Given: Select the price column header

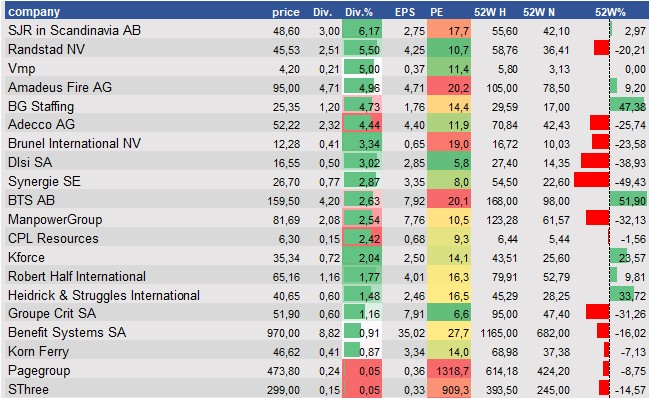Looking at the screenshot, I should click(x=286, y=12).
